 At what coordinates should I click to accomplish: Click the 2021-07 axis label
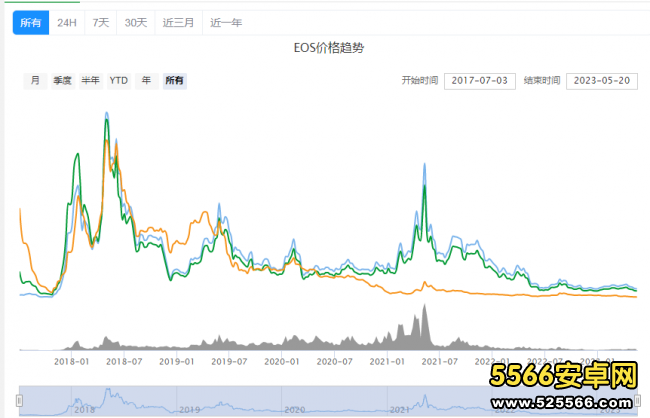point(440,362)
